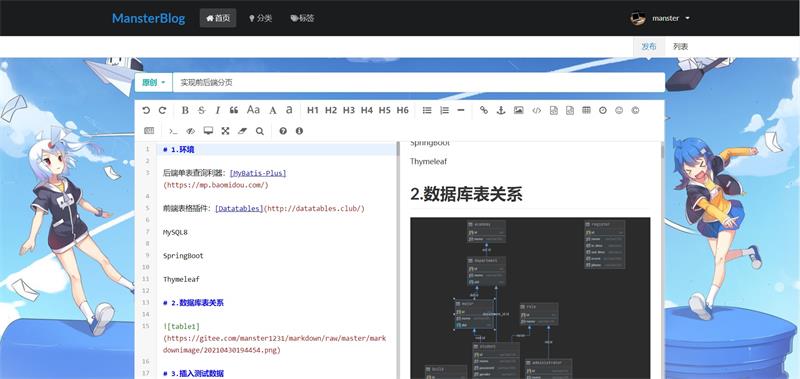Insert an unordered bullet list
This screenshot has width=800, height=379.
coord(427,110)
